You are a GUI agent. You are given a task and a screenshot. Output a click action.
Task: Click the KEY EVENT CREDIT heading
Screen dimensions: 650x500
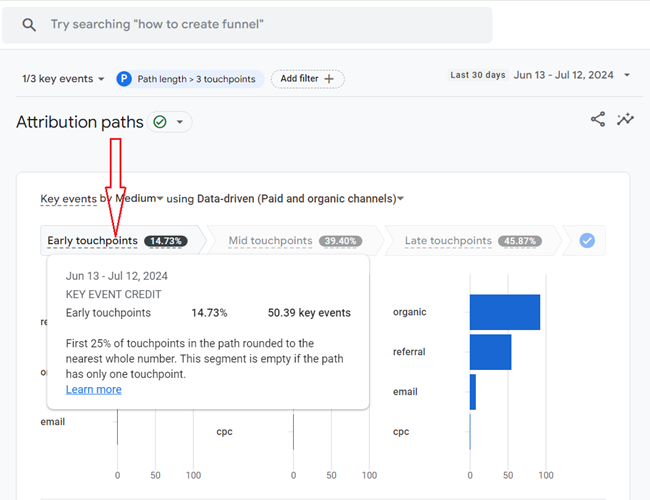coord(114,294)
